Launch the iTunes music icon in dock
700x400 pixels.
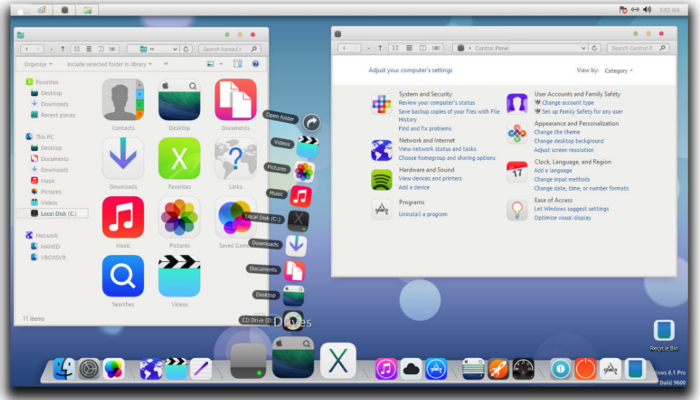tap(386, 369)
